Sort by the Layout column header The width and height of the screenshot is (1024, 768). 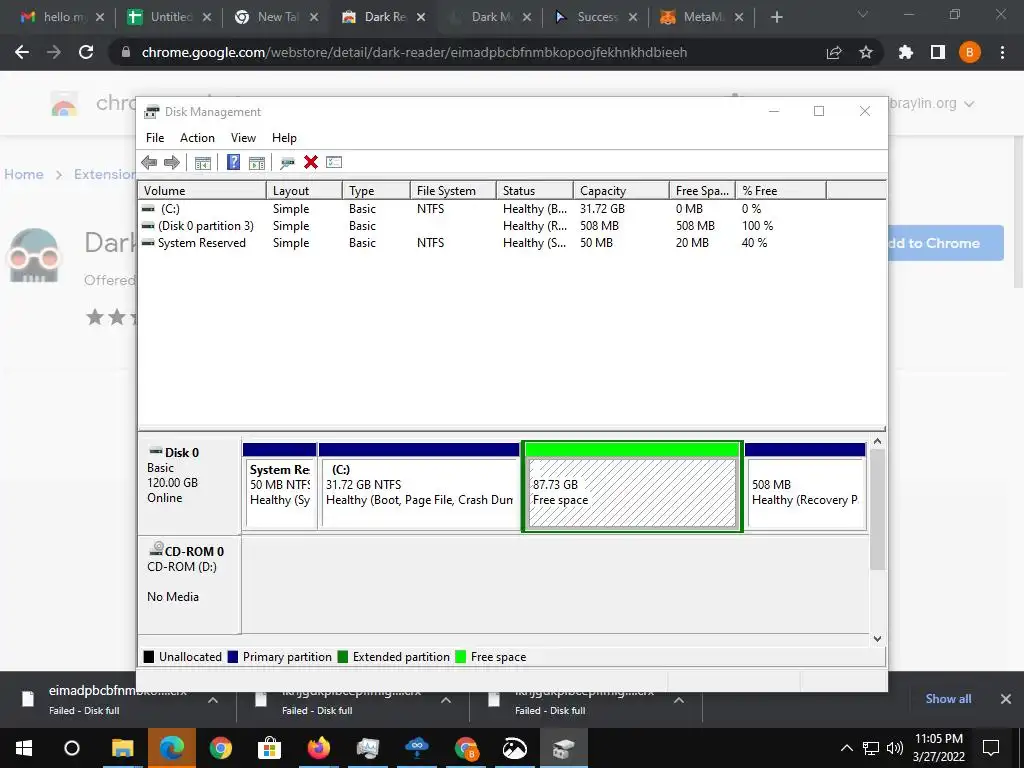[x=304, y=191]
